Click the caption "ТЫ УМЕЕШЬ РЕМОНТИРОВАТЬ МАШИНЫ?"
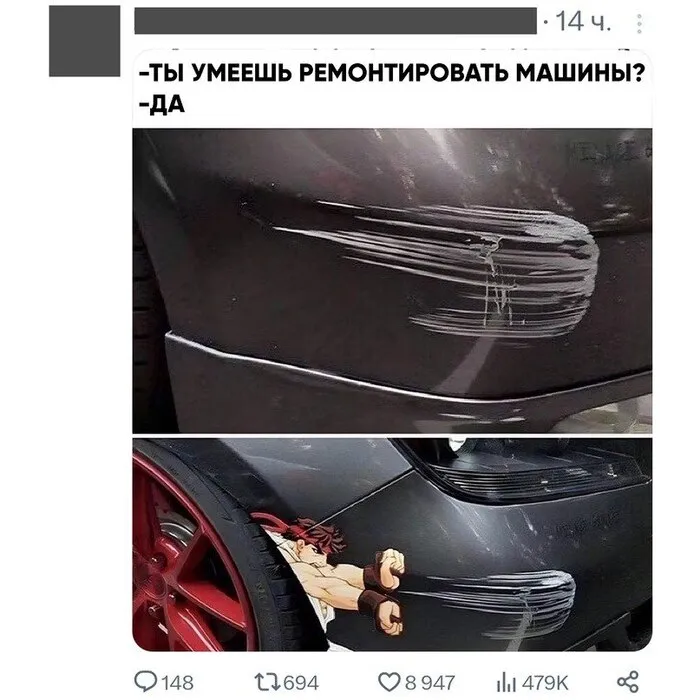This screenshot has height=700, width=700. click(392, 73)
